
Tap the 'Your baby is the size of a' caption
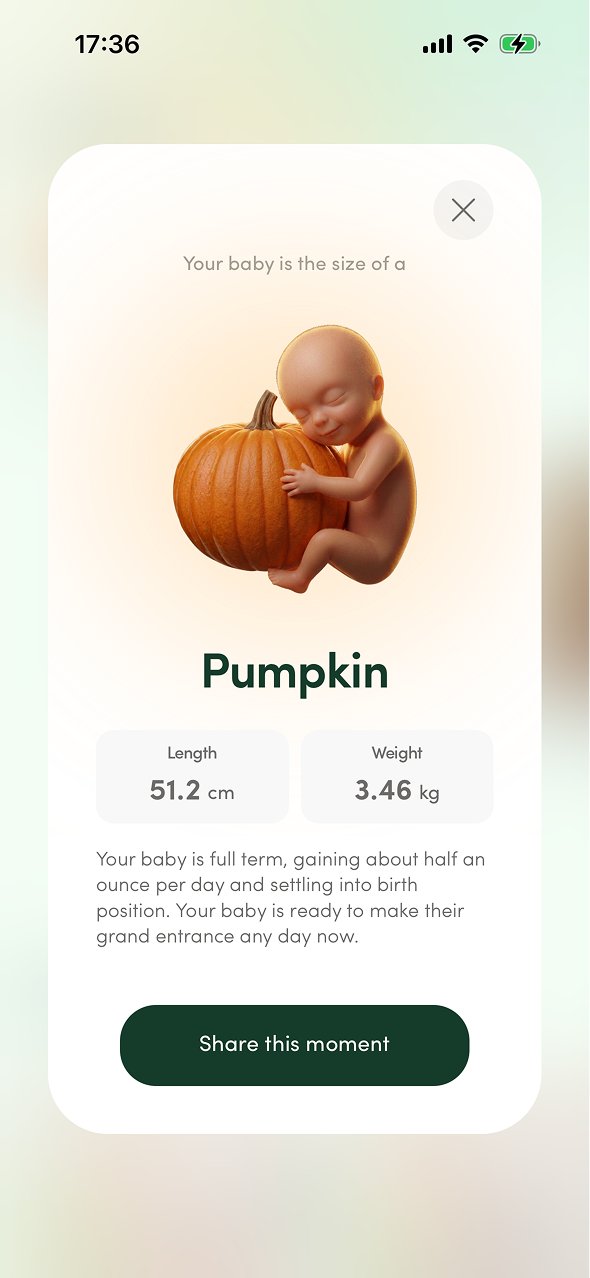click(294, 264)
